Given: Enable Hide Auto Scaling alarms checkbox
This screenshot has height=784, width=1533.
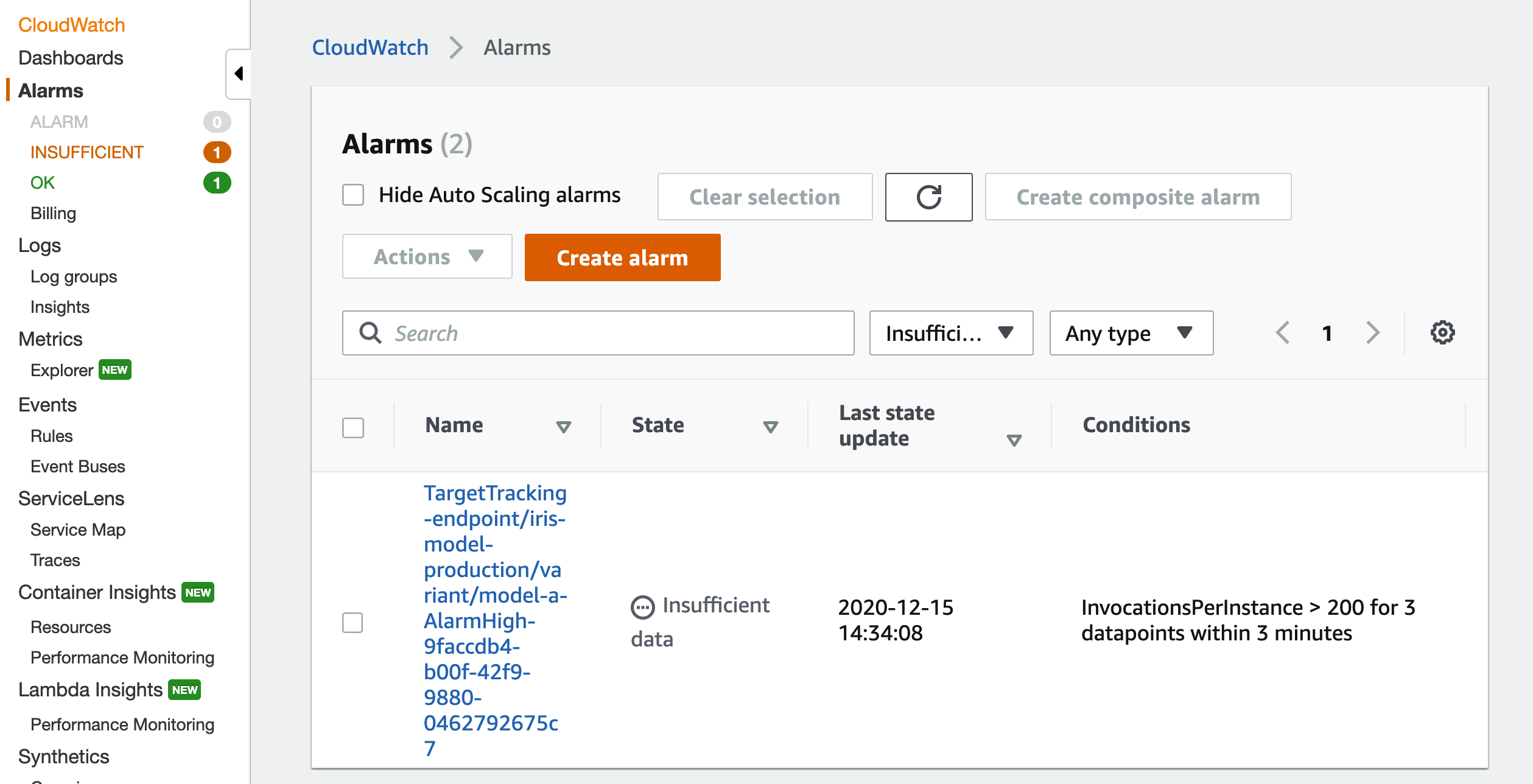Looking at the screenshot, I should 353,195.
